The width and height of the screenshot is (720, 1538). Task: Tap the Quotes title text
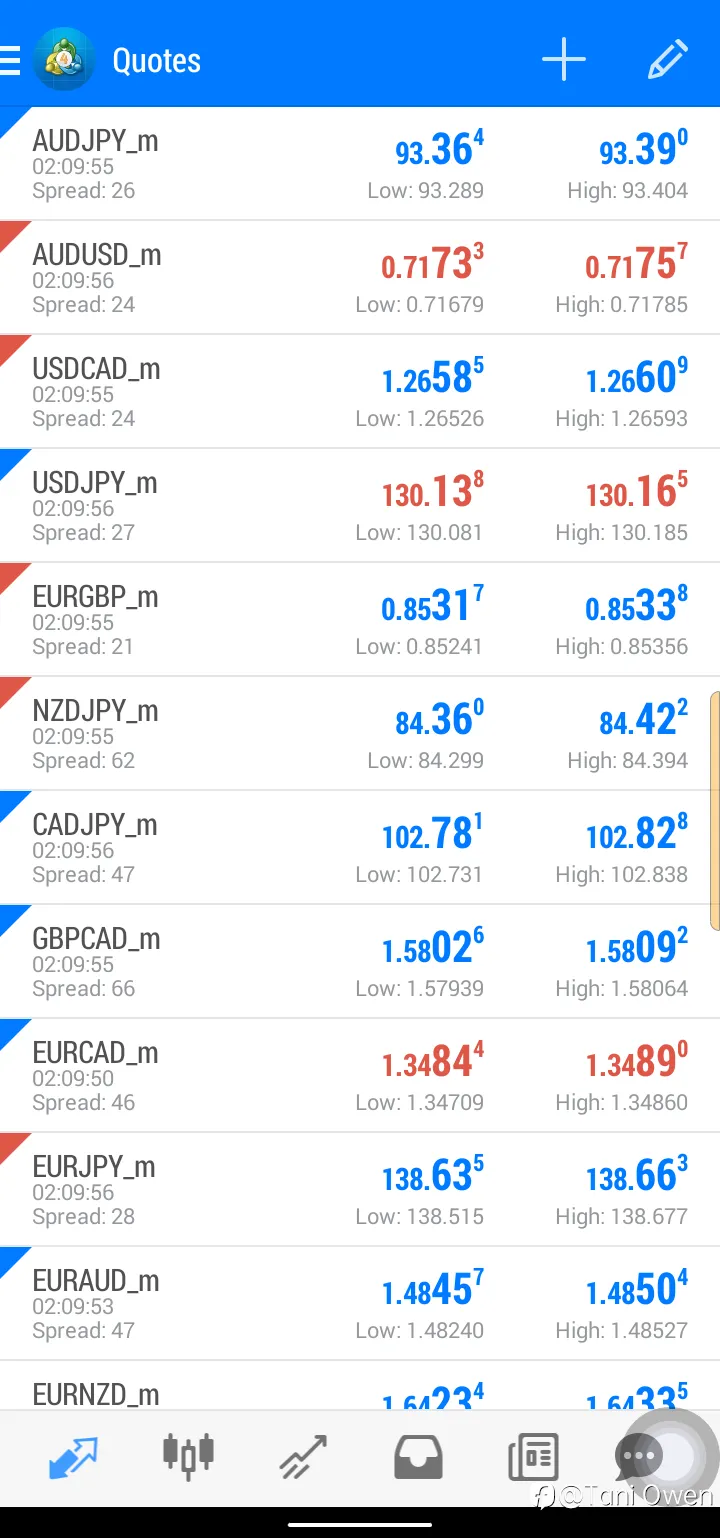[x=157, y=61]
